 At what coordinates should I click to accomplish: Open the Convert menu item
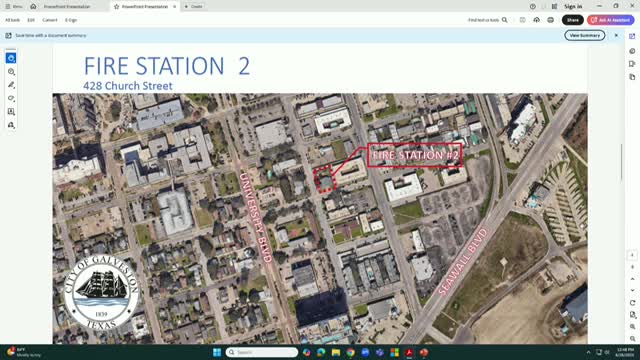click(x=50, y=20)
